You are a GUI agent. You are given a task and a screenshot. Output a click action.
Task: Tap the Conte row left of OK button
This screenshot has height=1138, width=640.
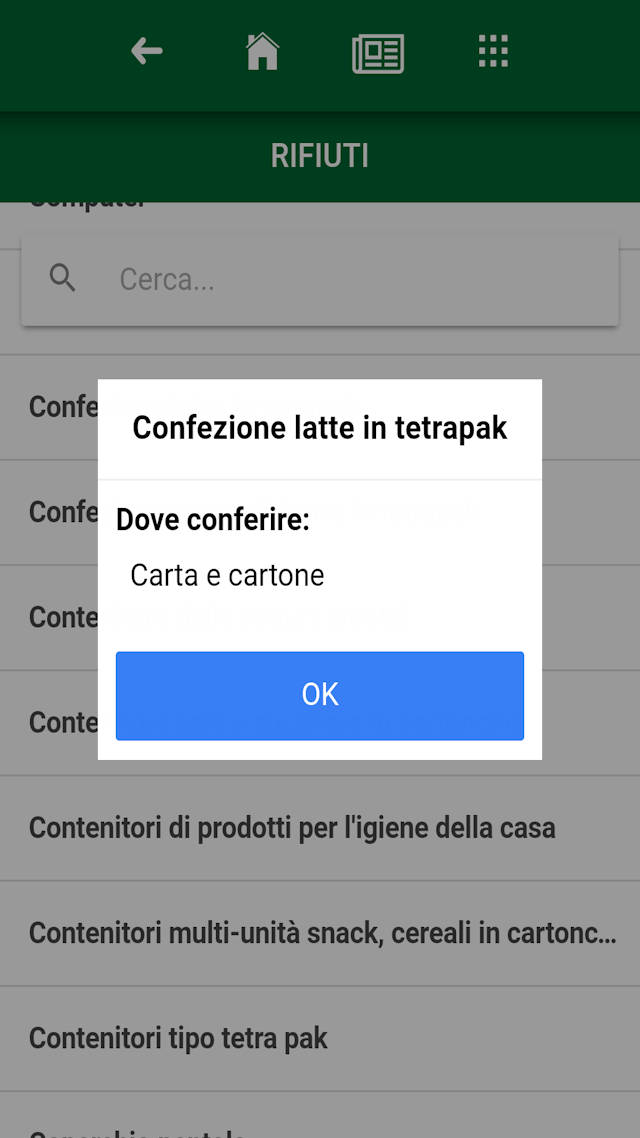point(62,722)
